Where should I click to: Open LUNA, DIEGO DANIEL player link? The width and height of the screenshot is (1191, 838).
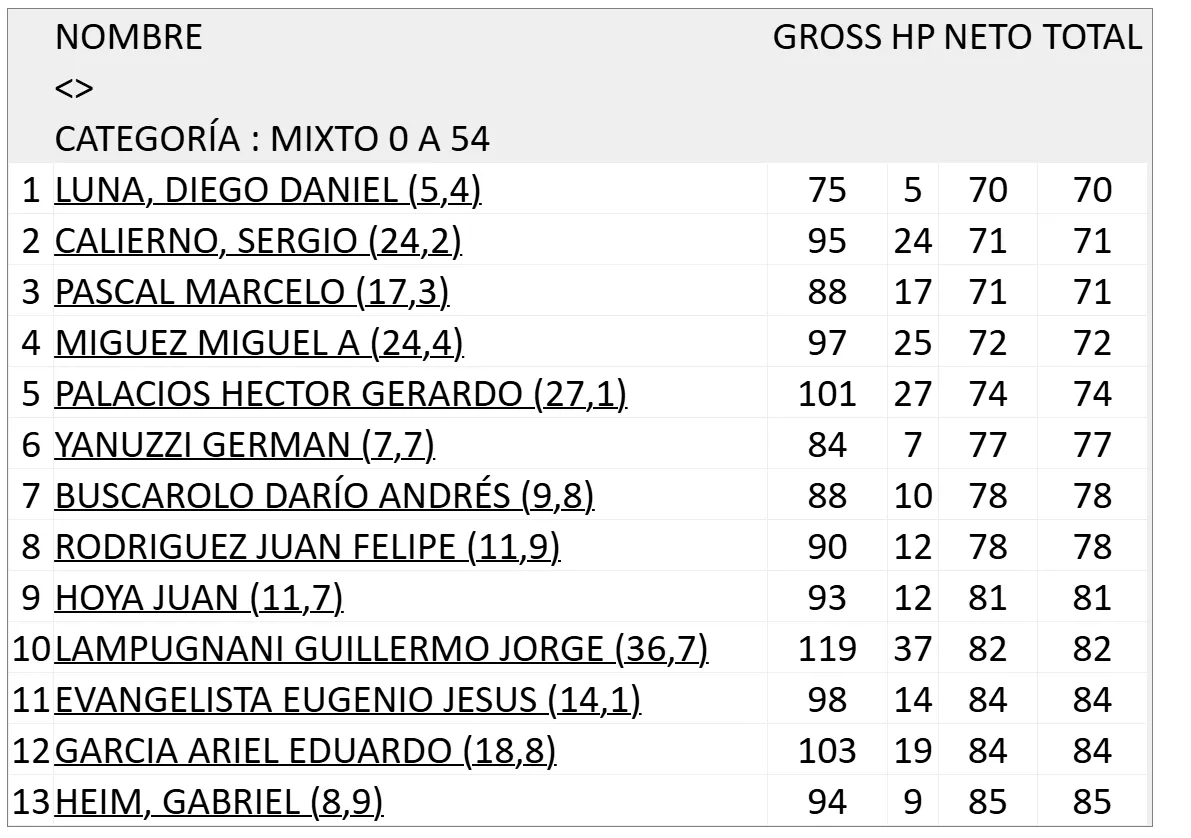pos(268,190)
